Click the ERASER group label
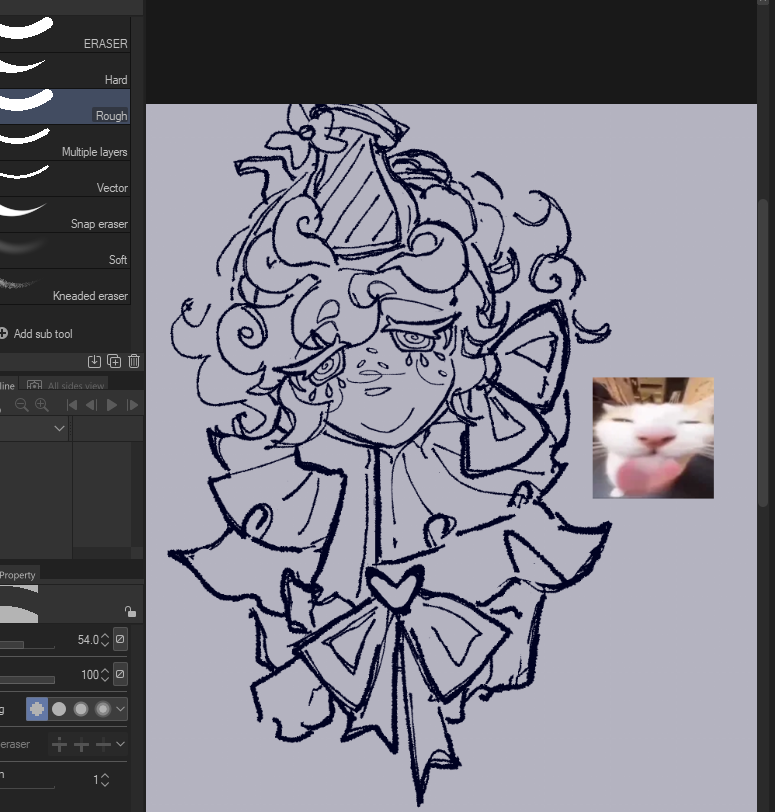 [105, 44]
